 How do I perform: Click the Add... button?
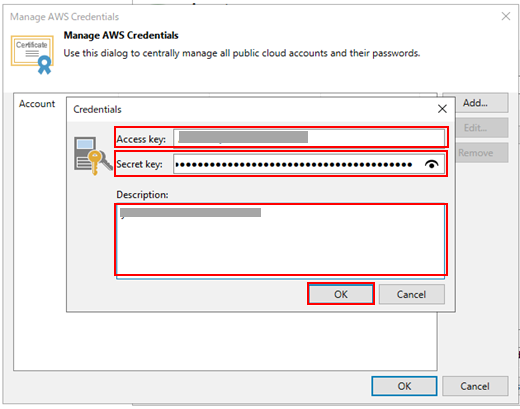[x=475, y=103]
